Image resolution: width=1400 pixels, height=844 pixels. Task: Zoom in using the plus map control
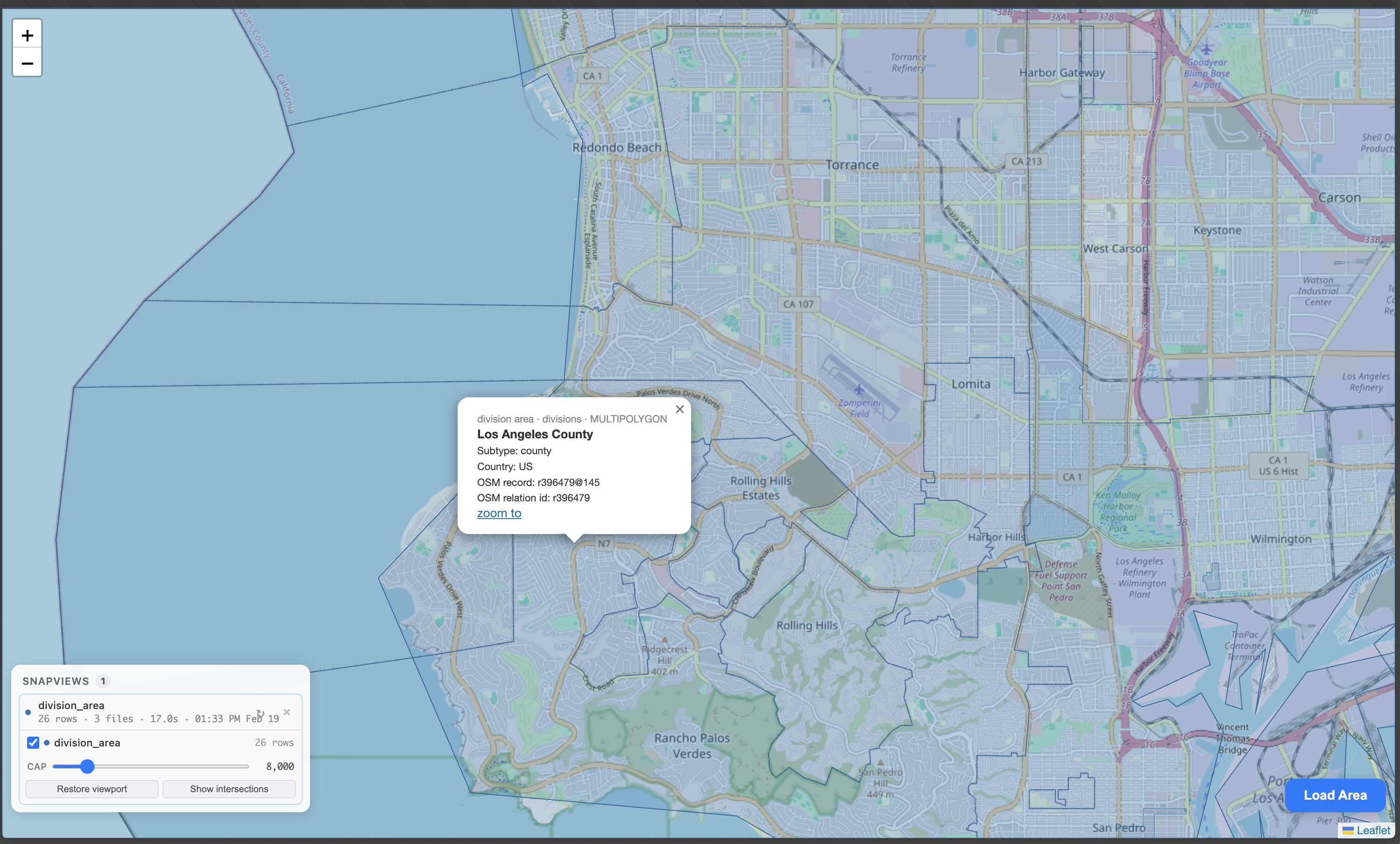pyautogui.click(x=27, y=34)
